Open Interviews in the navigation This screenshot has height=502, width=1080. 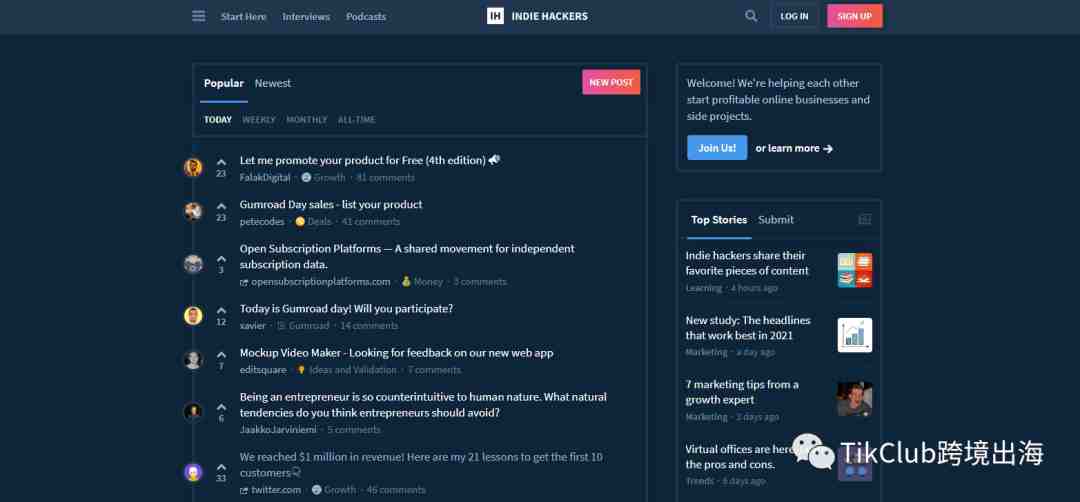[306, 17]
